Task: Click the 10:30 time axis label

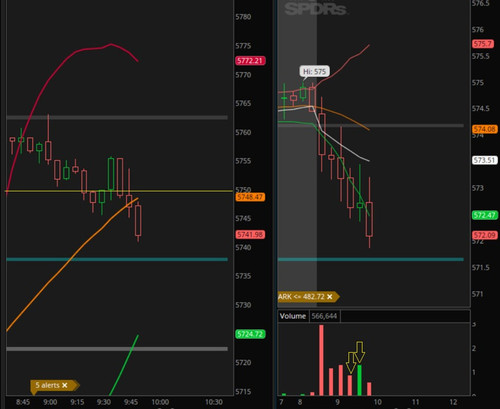Action: tap(214, 402)
